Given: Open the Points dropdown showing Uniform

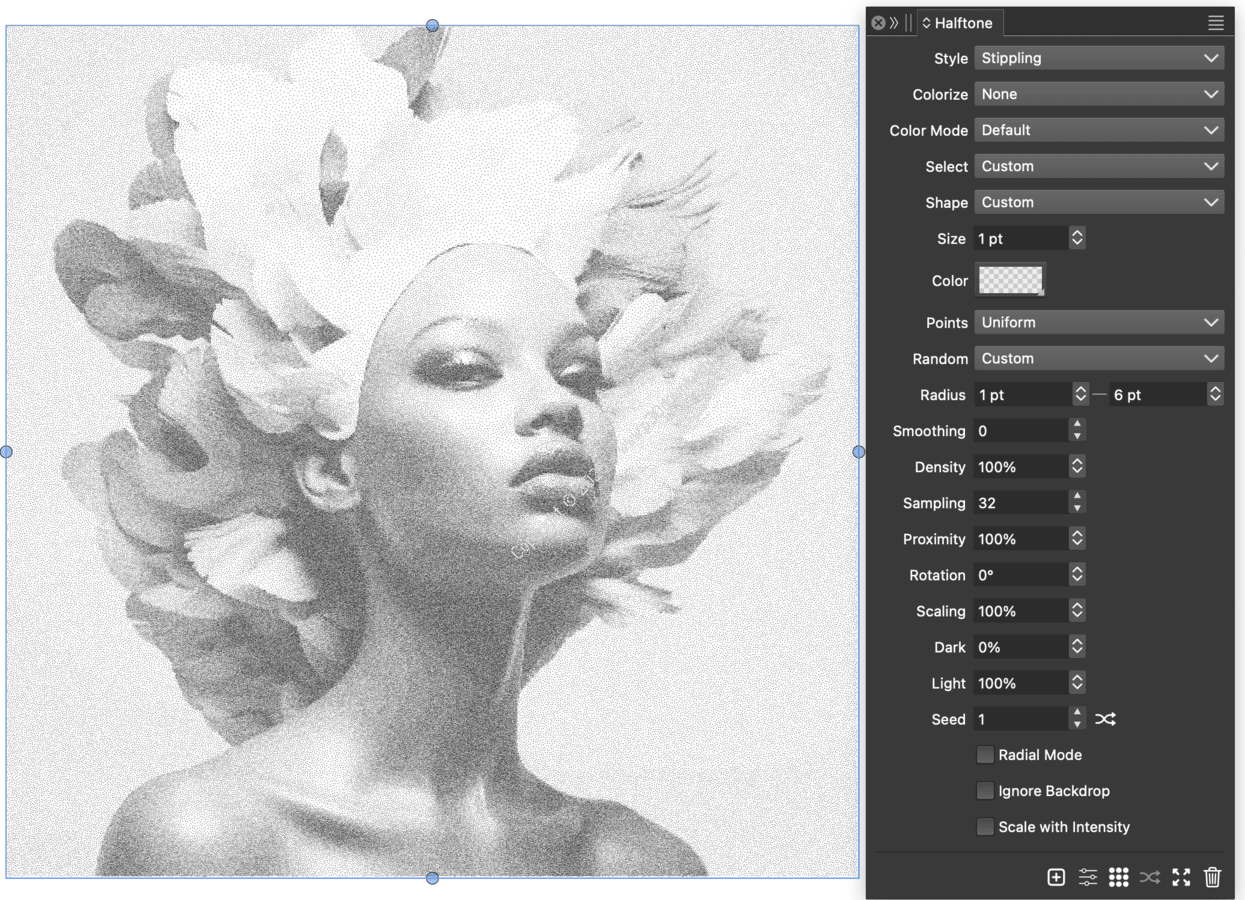Looking at the screenshot, I should point(1099,322).
